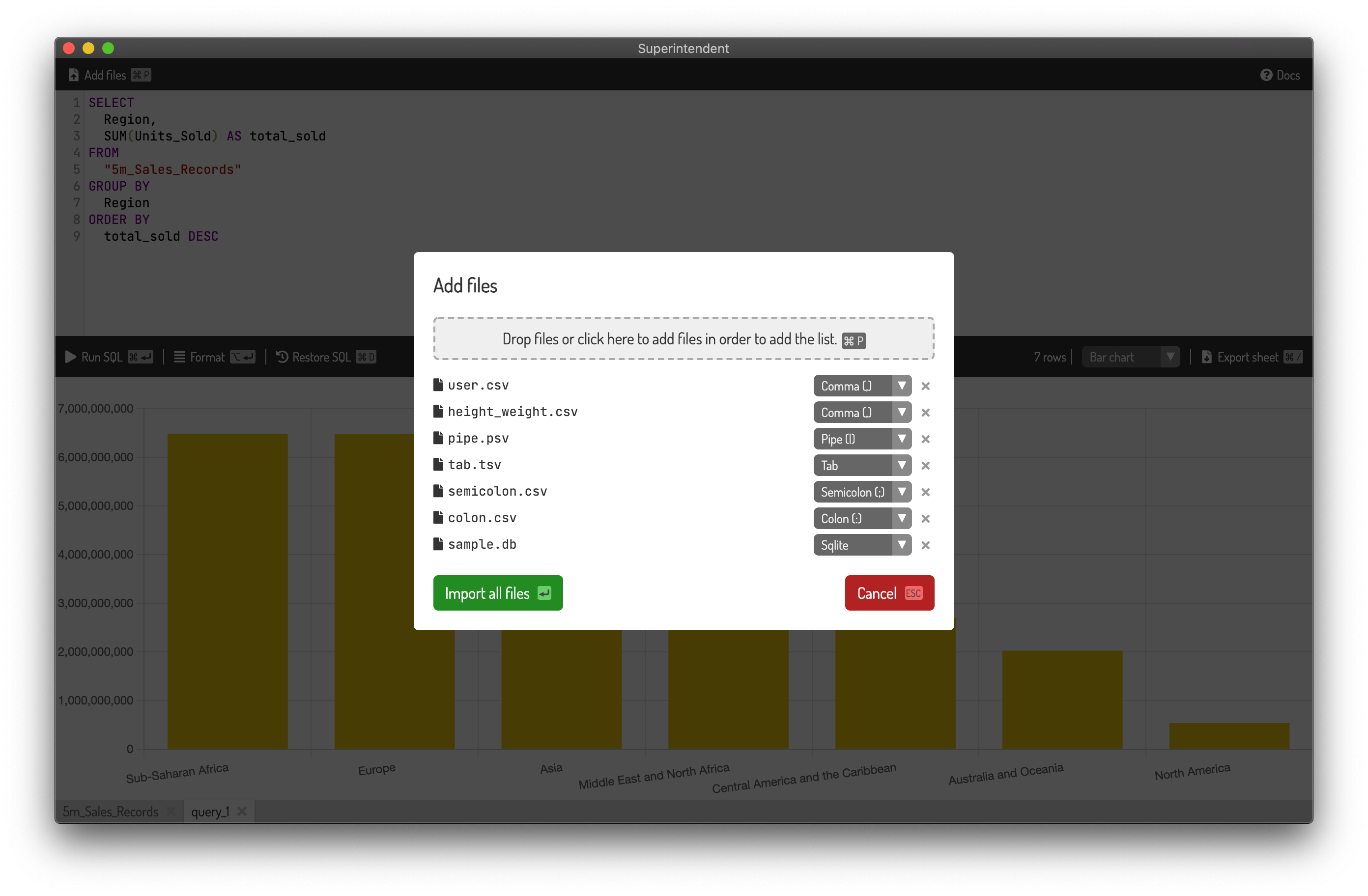Viewport: 1368px width, 896px height.
Task: Remove sample.db from the import list
Action: click(x=926, y=545)
